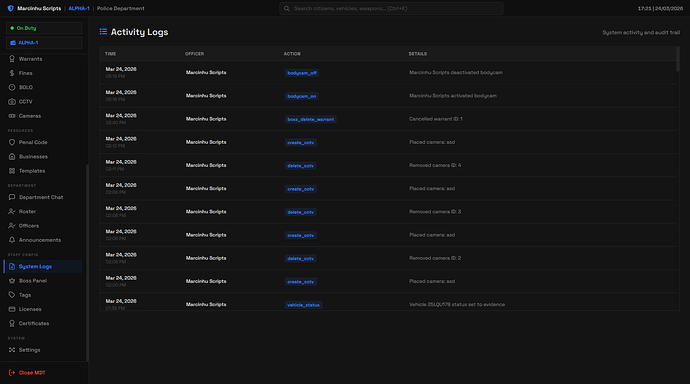The height and width of the screenshot is (384, 690).
Task: Open the Announcements page
Action: [43, 240]
